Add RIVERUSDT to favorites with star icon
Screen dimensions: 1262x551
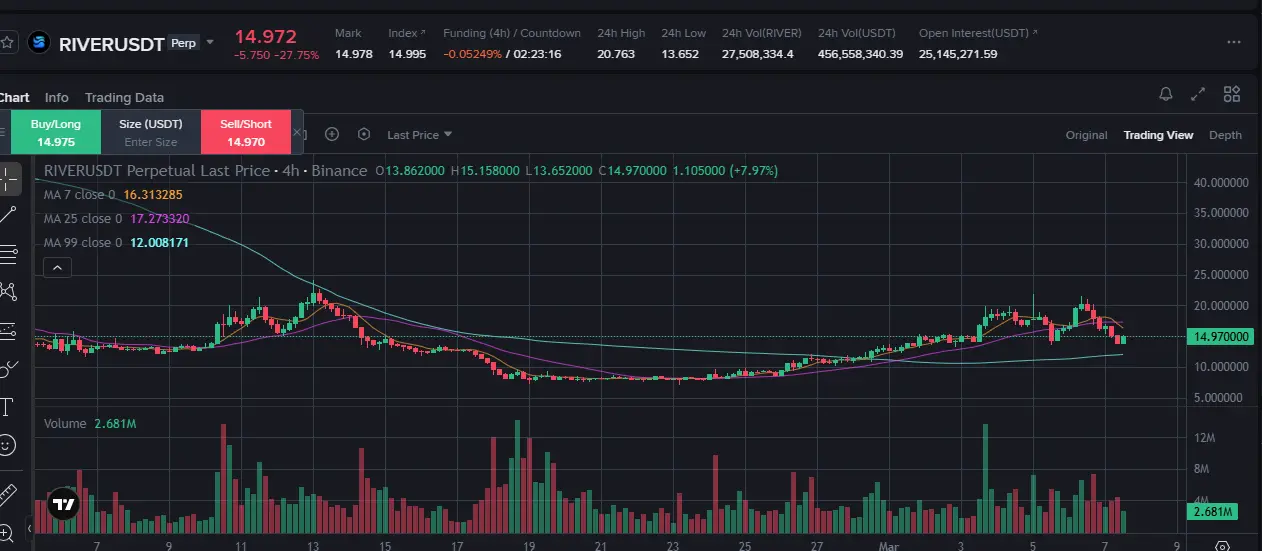[7, 43]
